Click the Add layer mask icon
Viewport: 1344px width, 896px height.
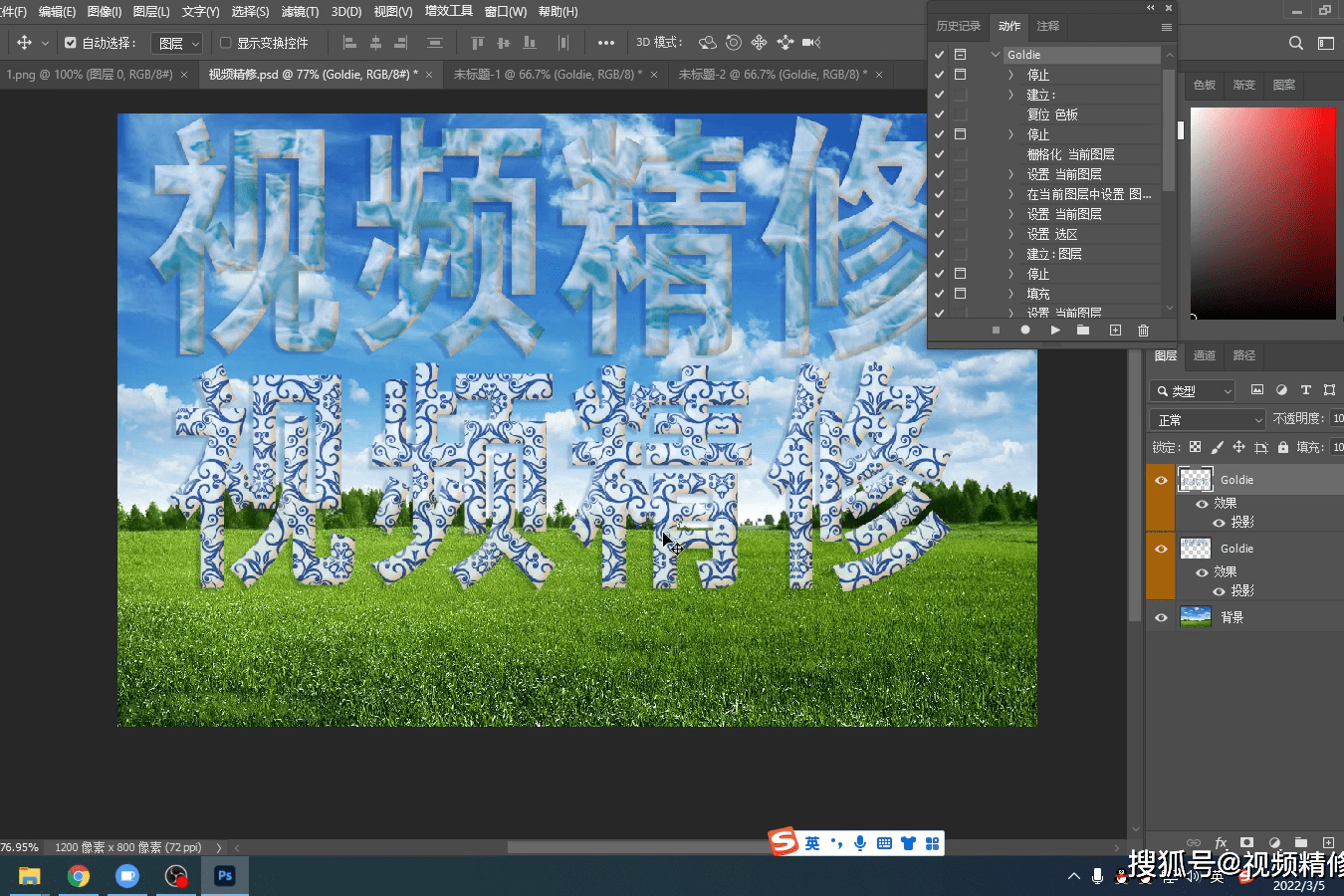pyautogui.click(x=1247, y=843)
